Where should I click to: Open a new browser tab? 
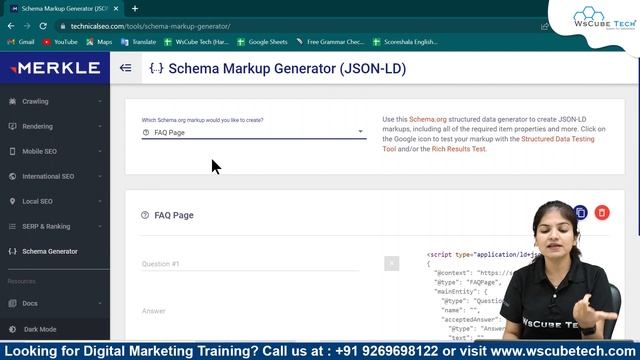(135, 8)
